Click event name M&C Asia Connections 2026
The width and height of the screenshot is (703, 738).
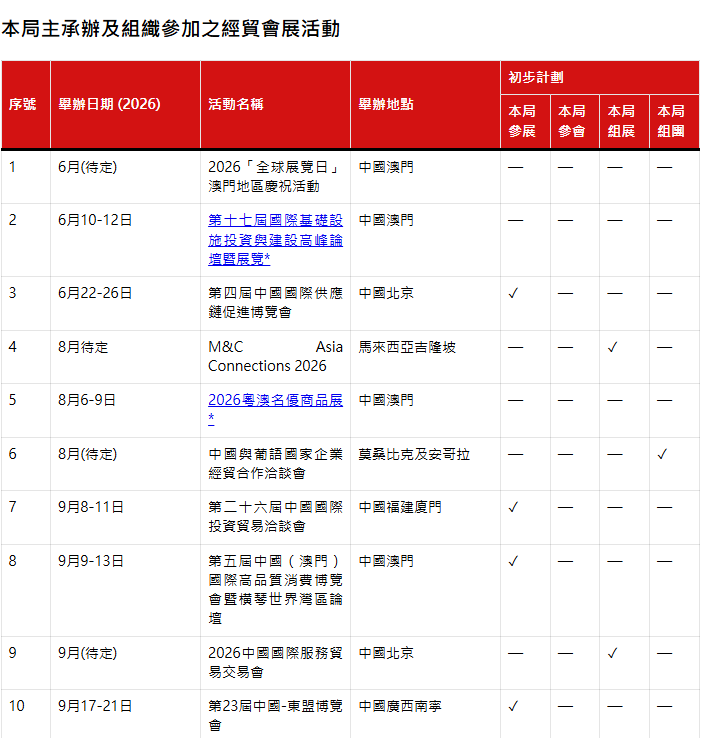[275, 356]
